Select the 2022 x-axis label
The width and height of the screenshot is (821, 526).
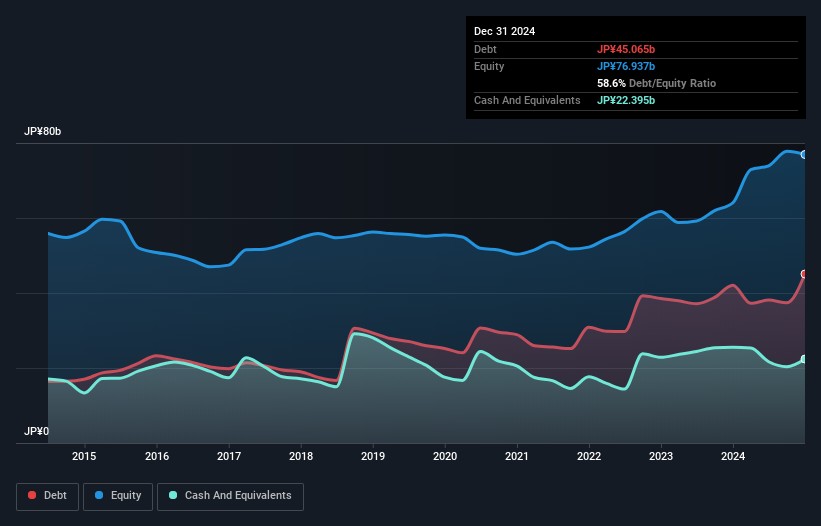point(589,457)
